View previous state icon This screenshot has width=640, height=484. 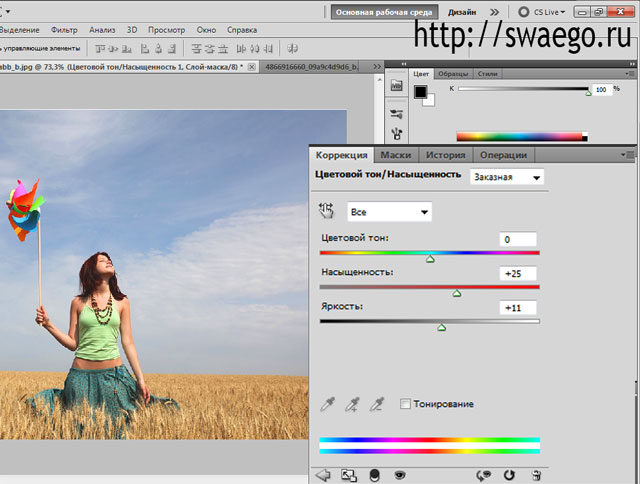click(484, 475)
